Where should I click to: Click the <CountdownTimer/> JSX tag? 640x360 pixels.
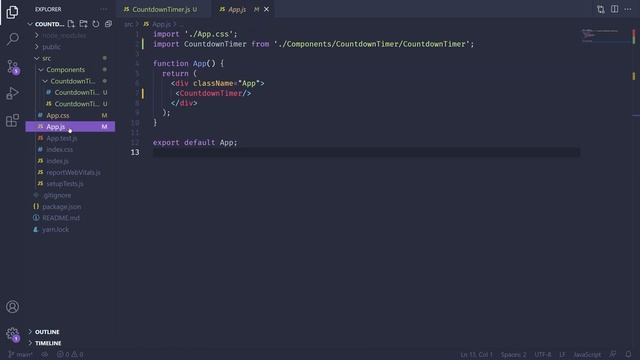213,93
